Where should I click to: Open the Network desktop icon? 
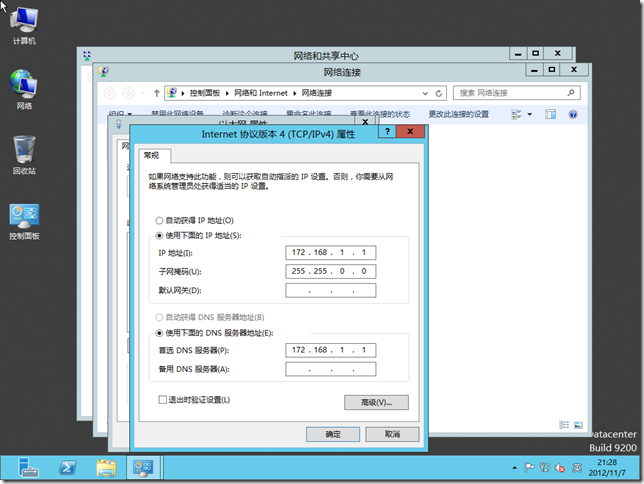pyautogui.click(x=24, y=90)
